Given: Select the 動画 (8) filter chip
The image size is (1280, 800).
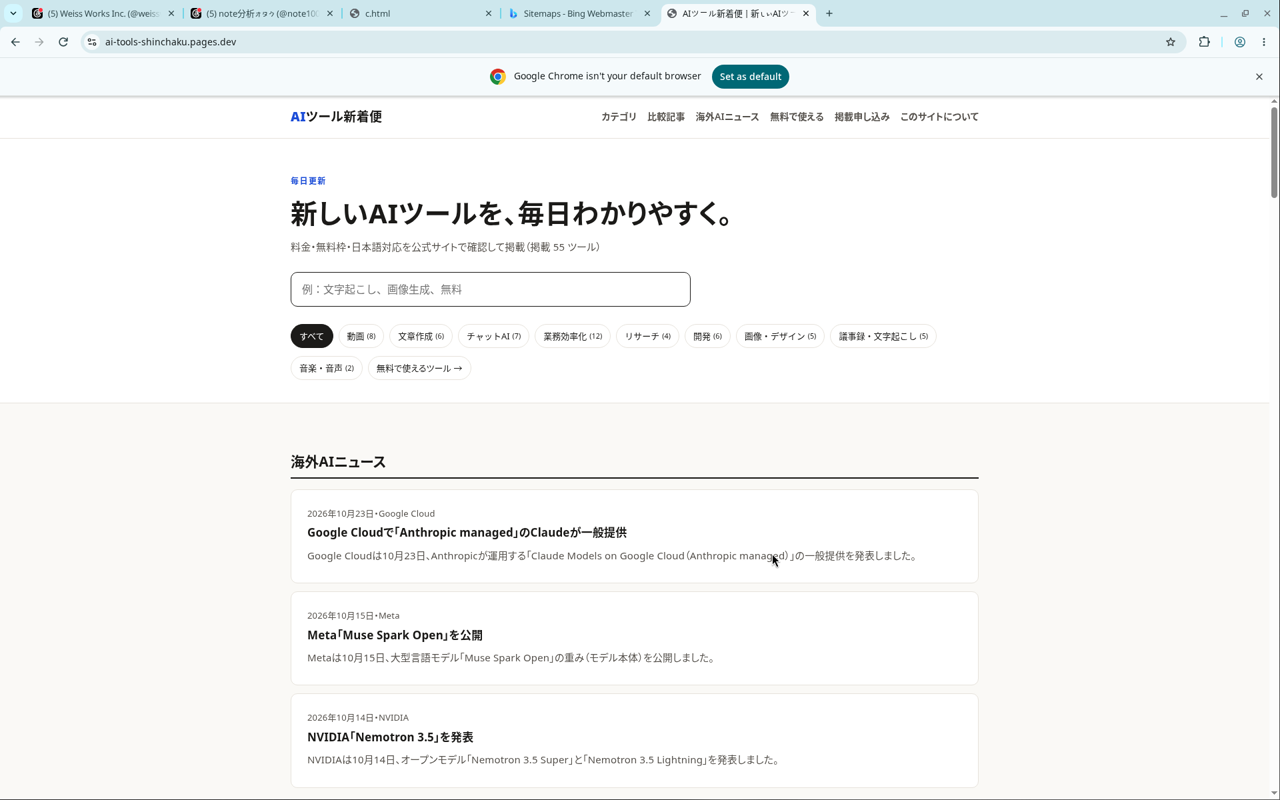Looking at the screenshot, I should tap(361, 336).
